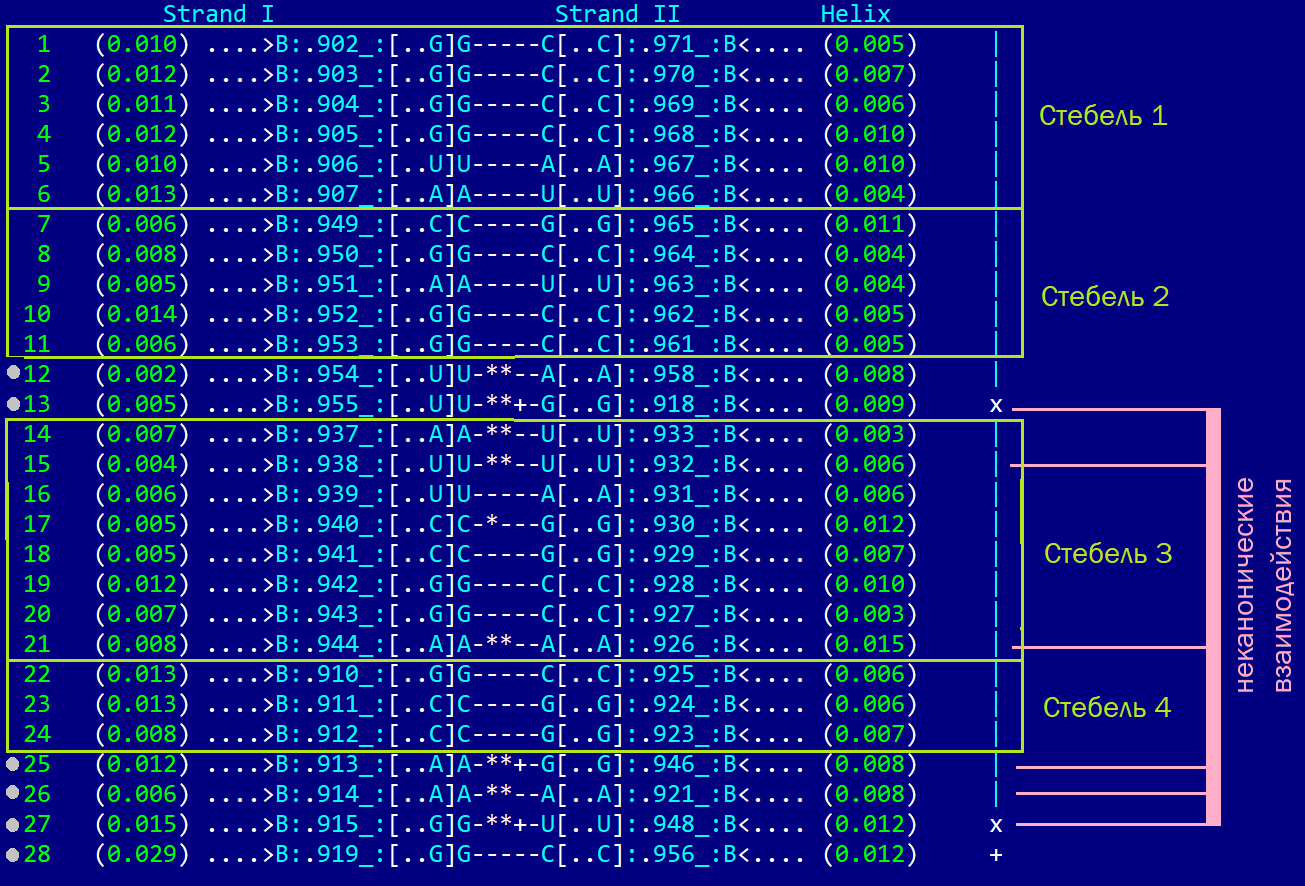The height and width of the screenshot is (886, 1305).
Task: Click the A-**+-G pair in row 25
Action: (505, 764)
